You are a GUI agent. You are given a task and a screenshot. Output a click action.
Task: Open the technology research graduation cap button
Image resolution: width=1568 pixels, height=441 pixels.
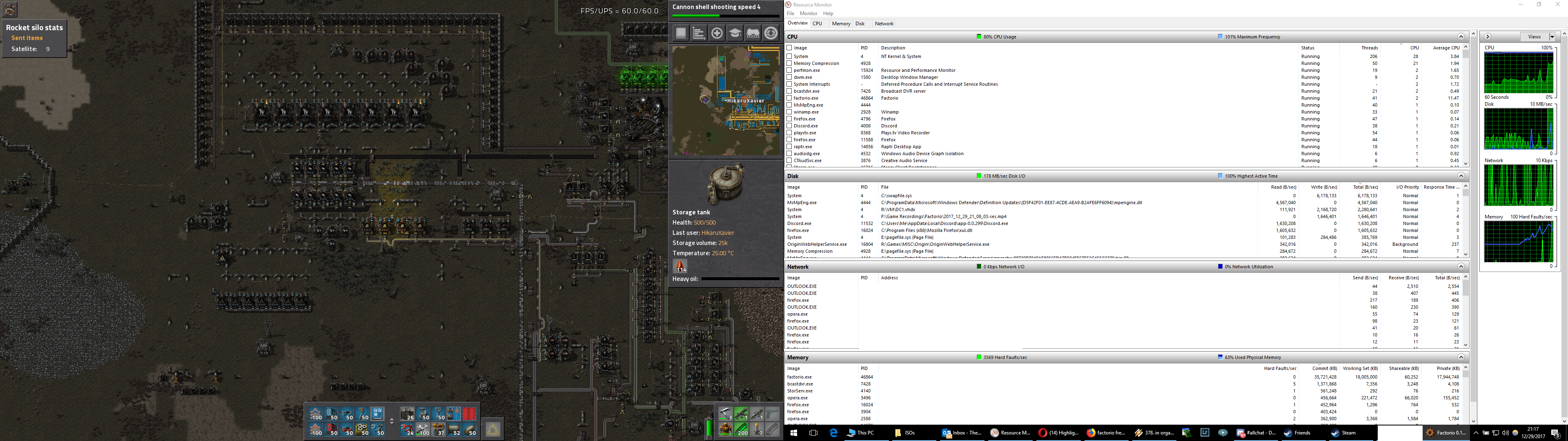(x=735, y=33)
